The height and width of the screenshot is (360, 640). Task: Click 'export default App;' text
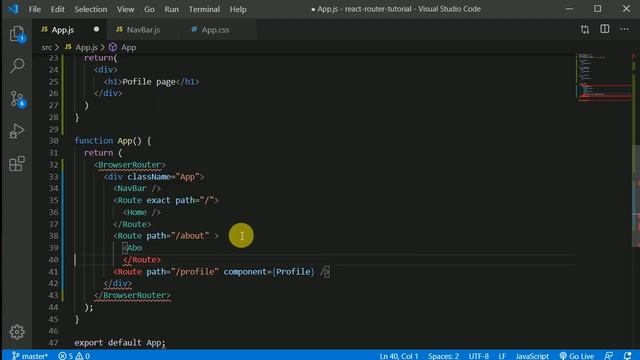tap(120, 342)
